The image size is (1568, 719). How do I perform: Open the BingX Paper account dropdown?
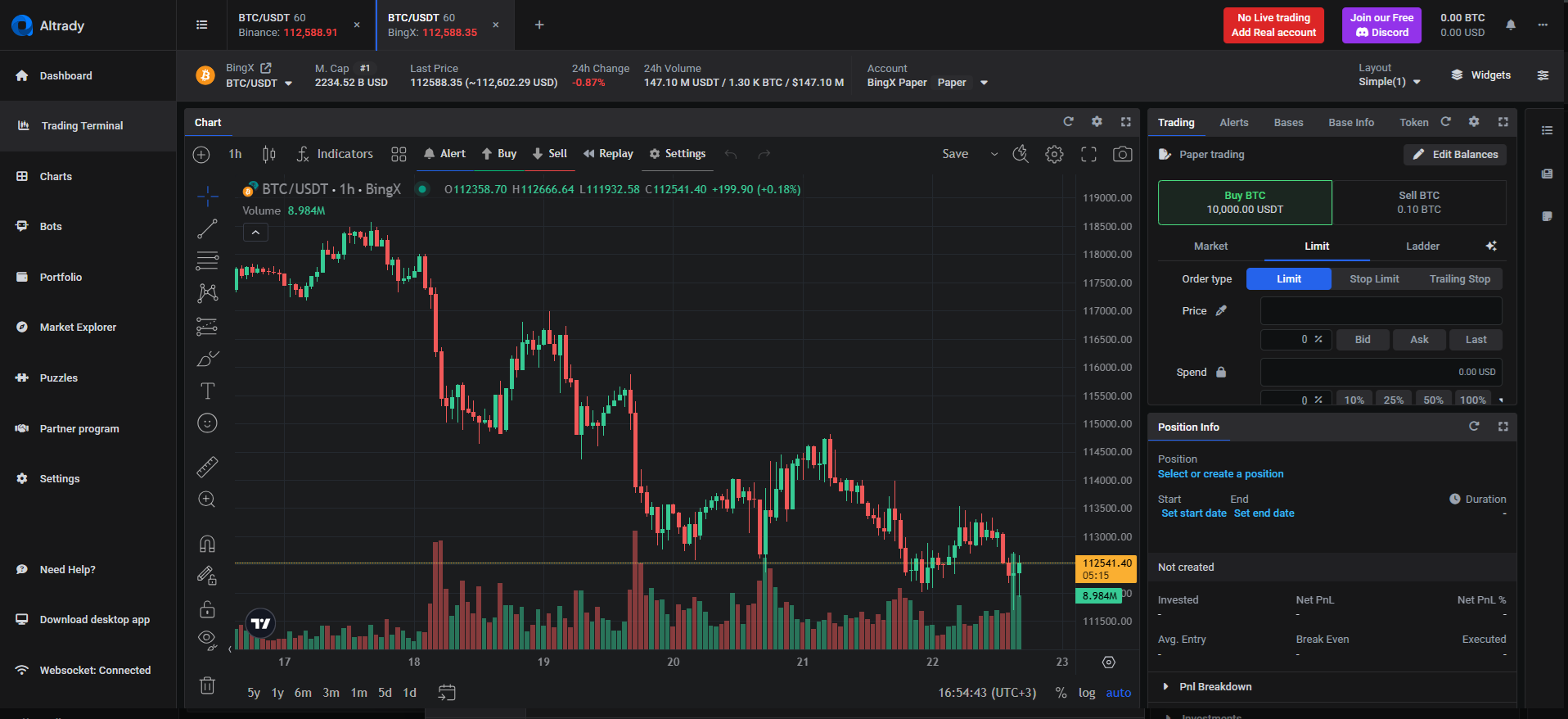pos(927,83)
